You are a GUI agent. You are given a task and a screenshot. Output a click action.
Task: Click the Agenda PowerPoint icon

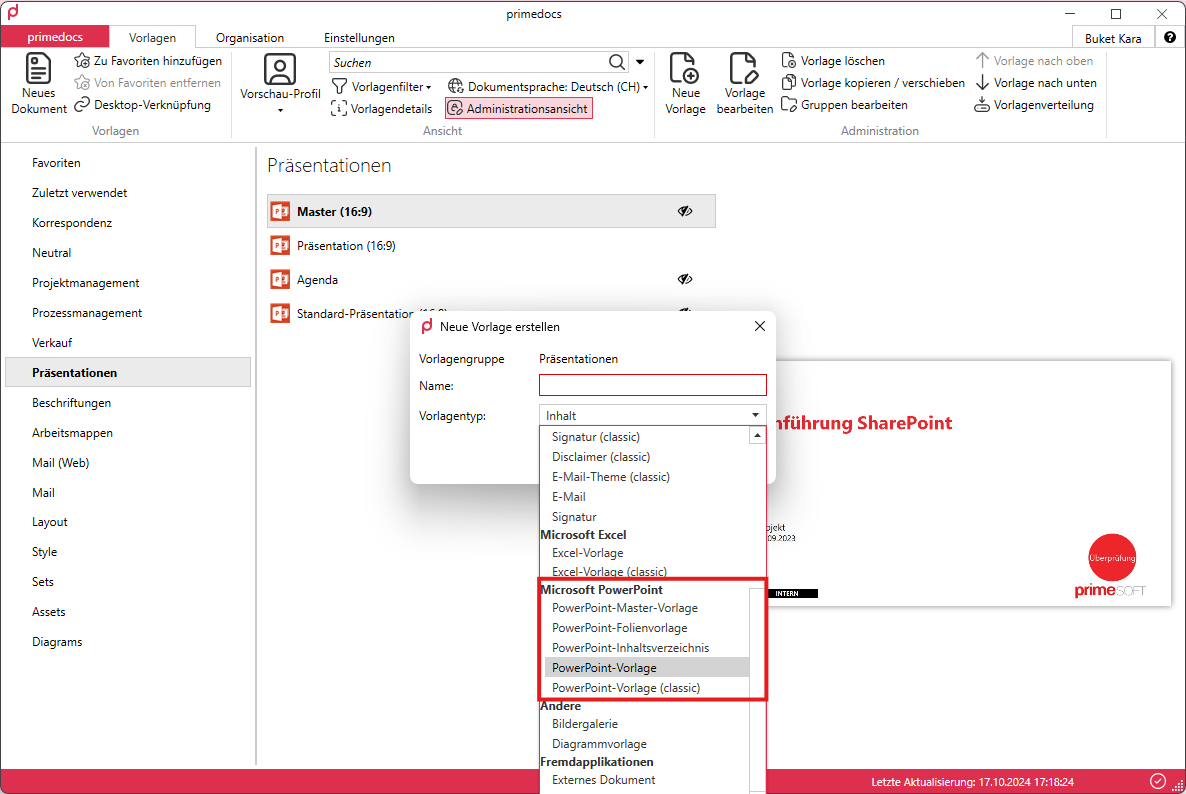tap(280, 279)
